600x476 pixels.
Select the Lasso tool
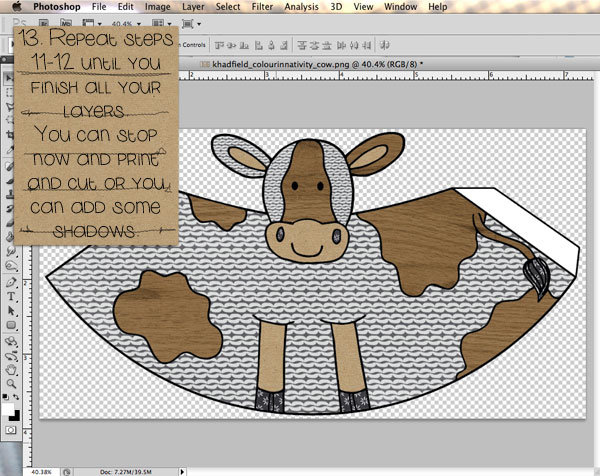coord(9,106)
